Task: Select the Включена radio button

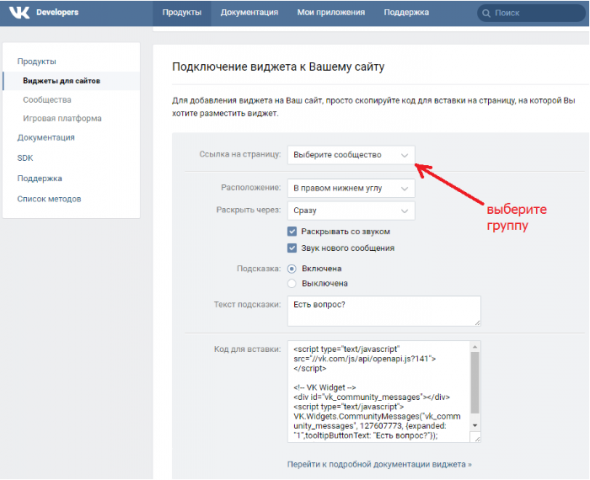Action: pyautogui.click(x=292, y=269)
